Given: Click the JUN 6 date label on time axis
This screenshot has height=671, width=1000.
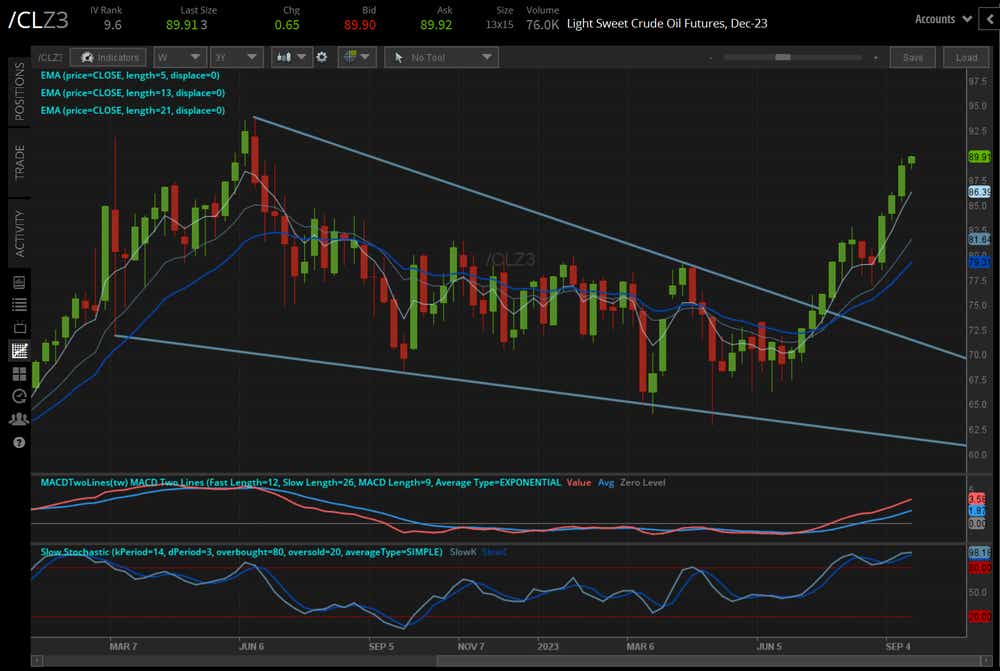Looking at the screenshot, I should [251, 647].
